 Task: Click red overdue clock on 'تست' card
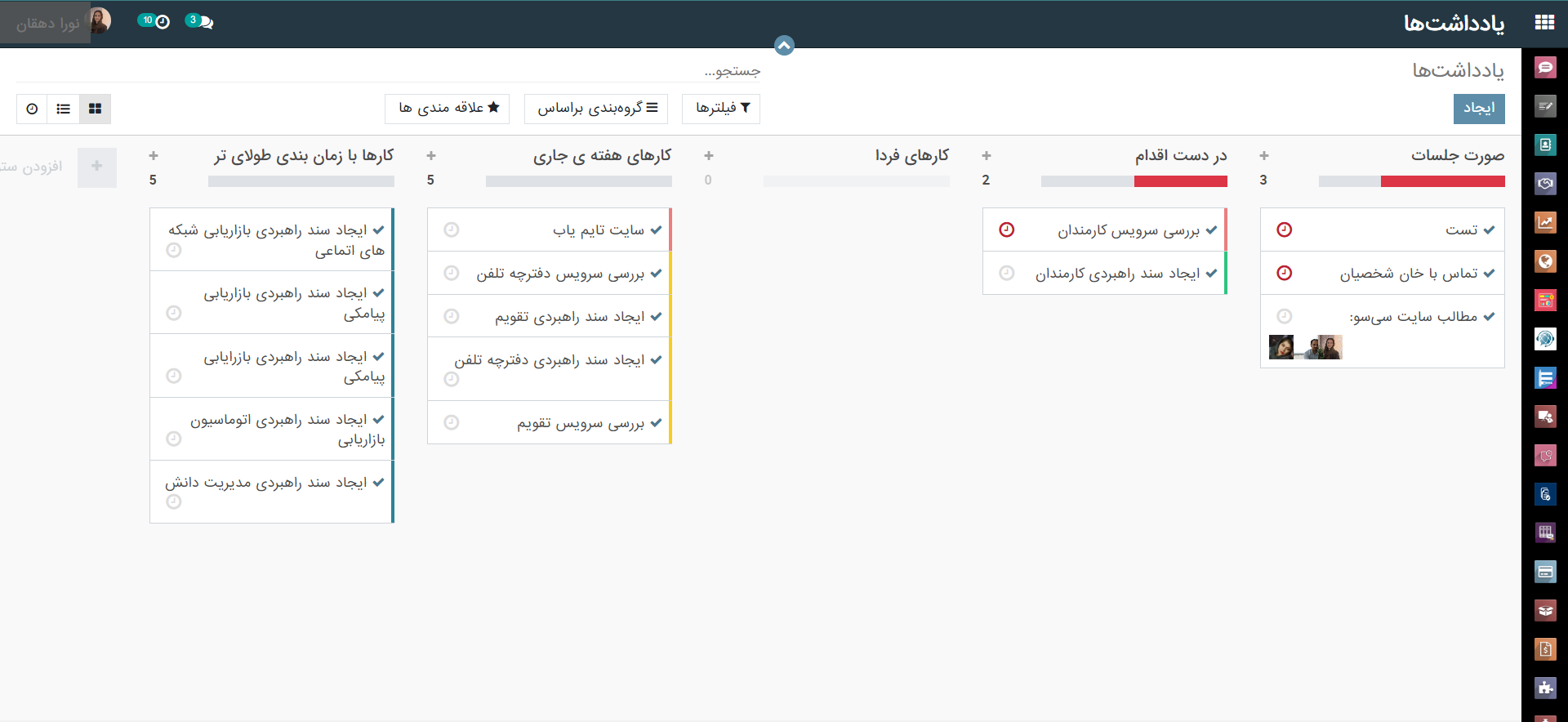coord(1284,230)
